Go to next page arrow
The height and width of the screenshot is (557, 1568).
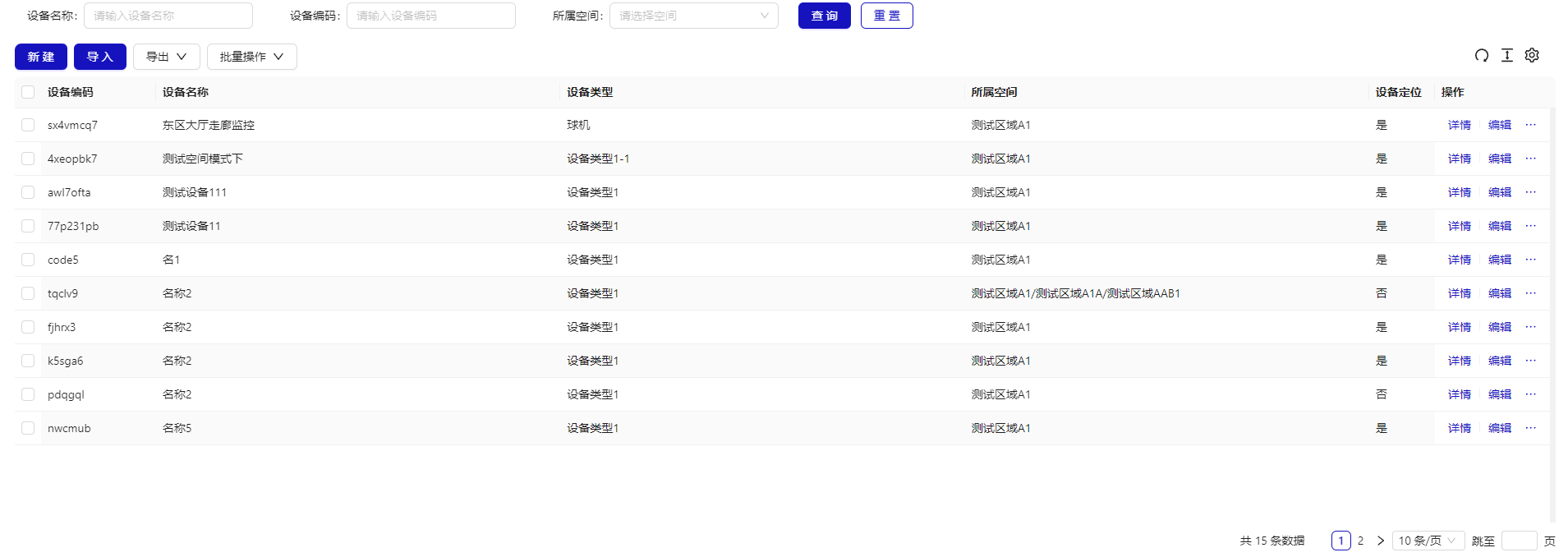pos(1381,541)
